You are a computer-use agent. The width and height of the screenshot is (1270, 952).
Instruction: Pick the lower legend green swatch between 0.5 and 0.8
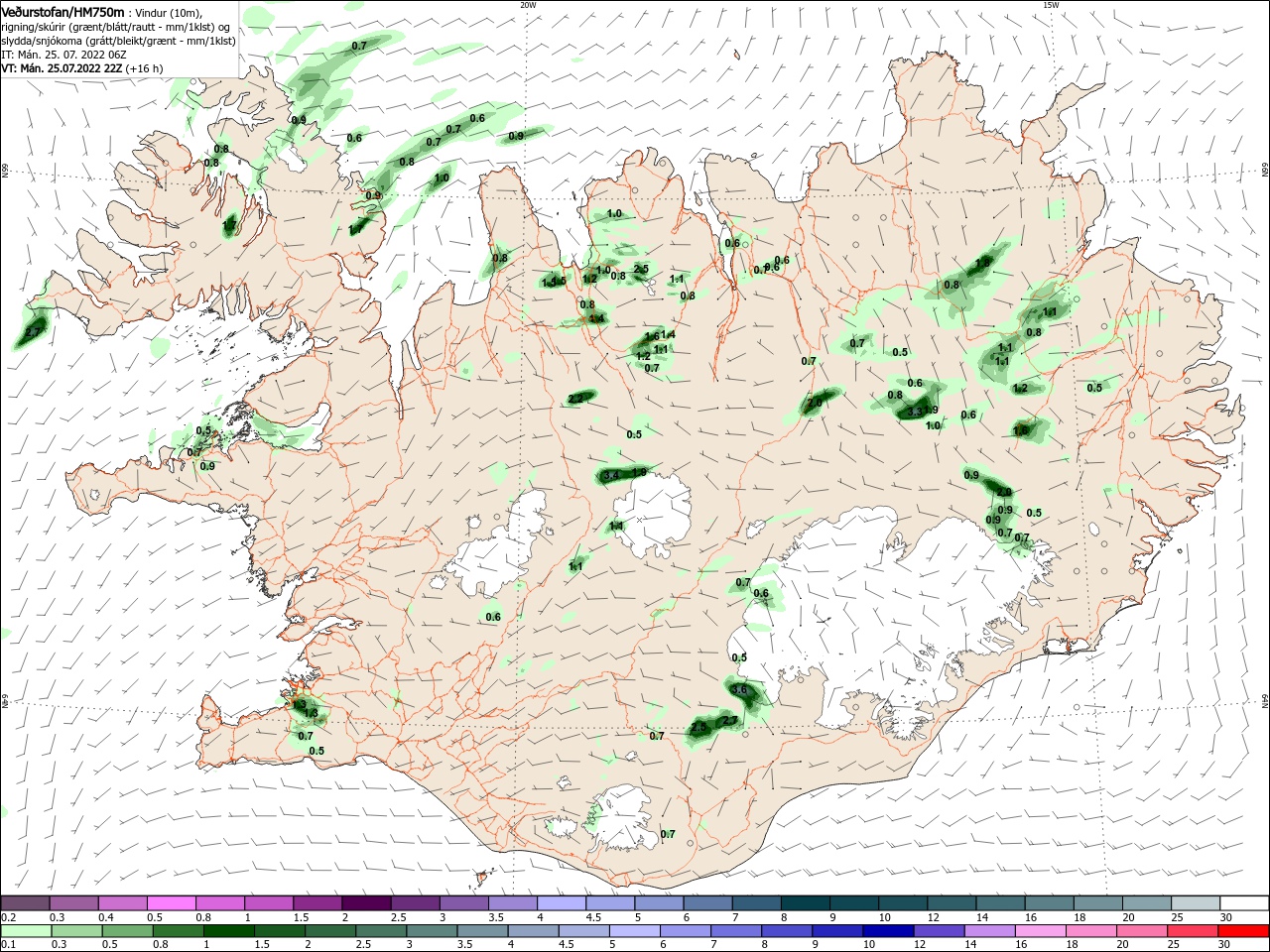click(x=127, y=931)
